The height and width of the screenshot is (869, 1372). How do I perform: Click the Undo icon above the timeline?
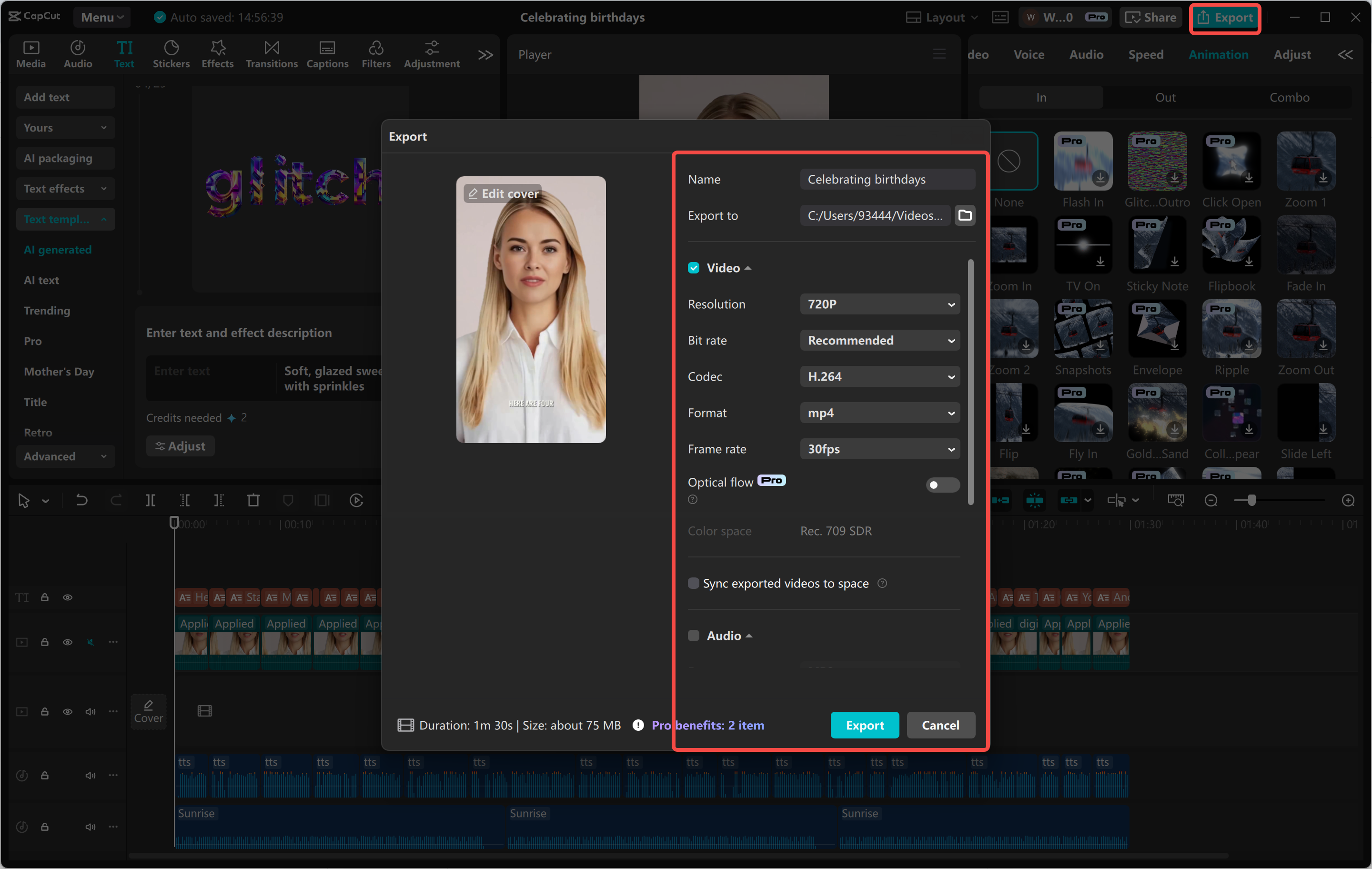click(81, 500)
